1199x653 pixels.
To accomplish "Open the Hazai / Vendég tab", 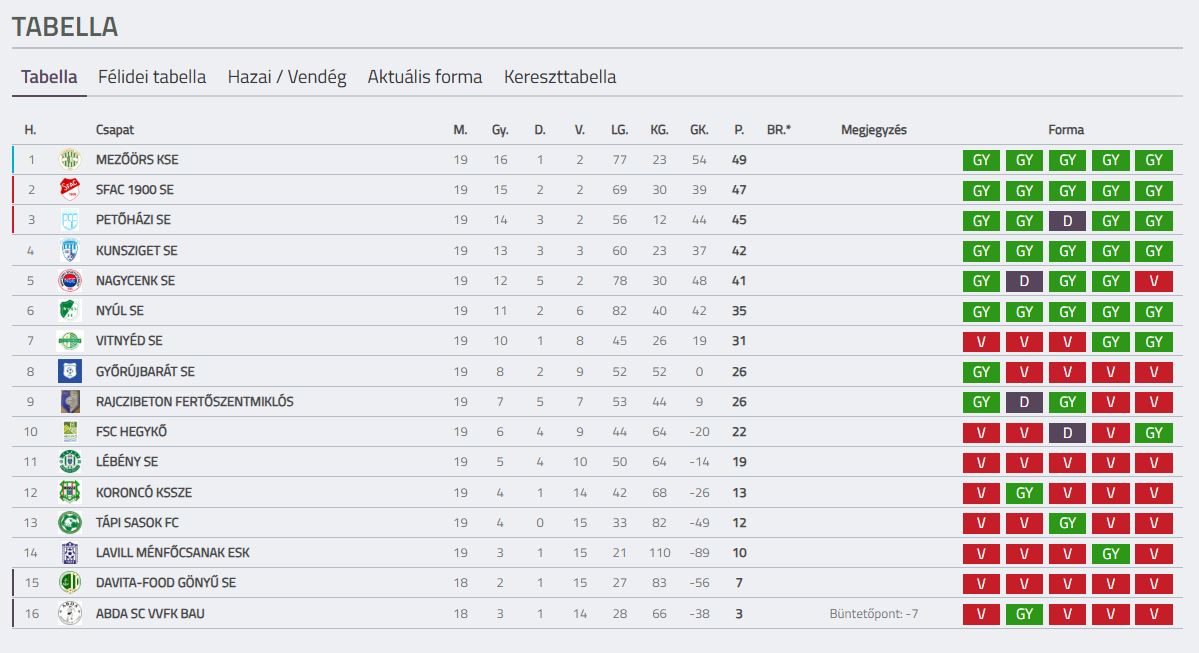I will point(287,76).
